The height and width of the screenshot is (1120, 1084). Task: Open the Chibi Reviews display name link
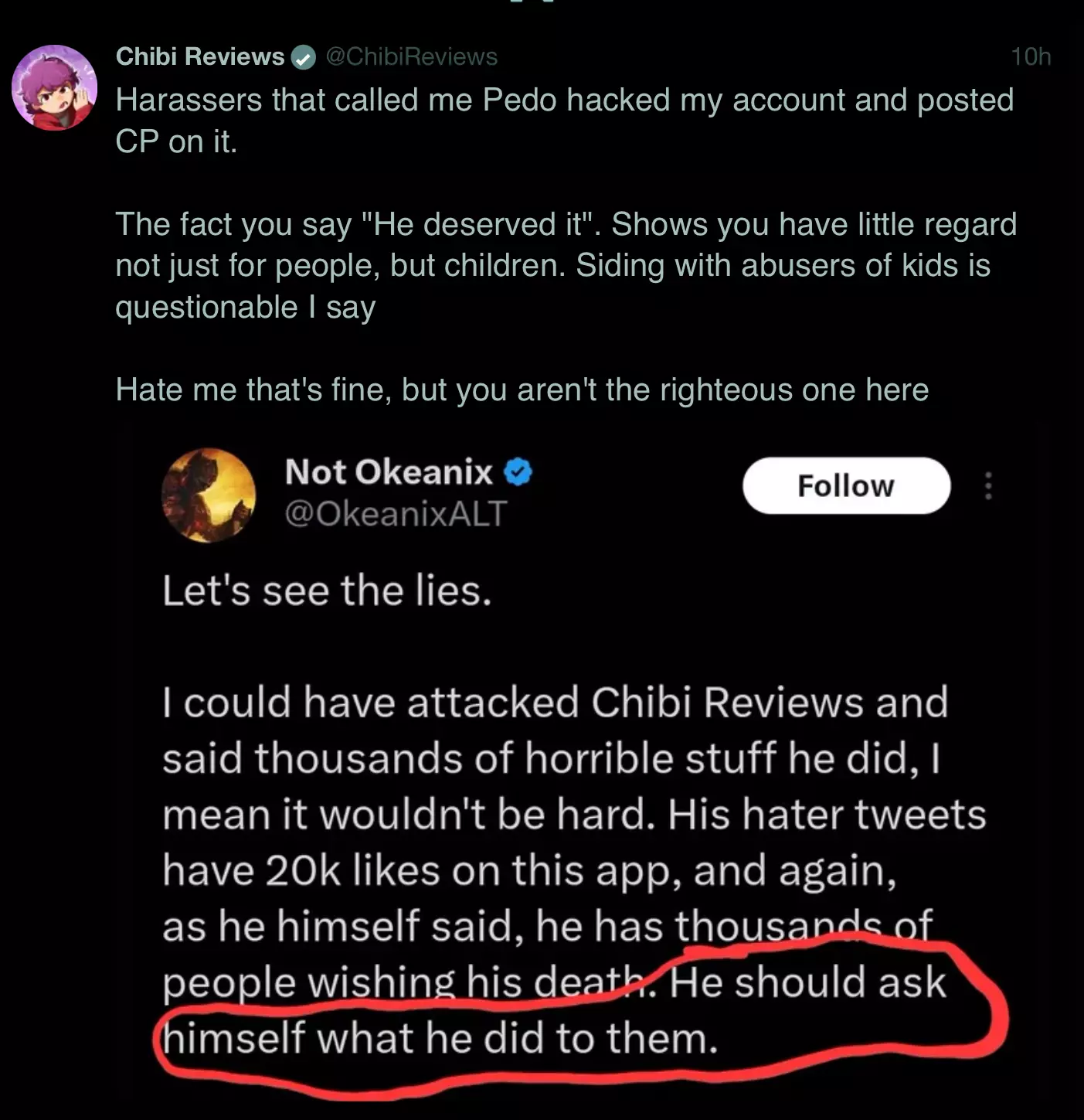point(200,56)
